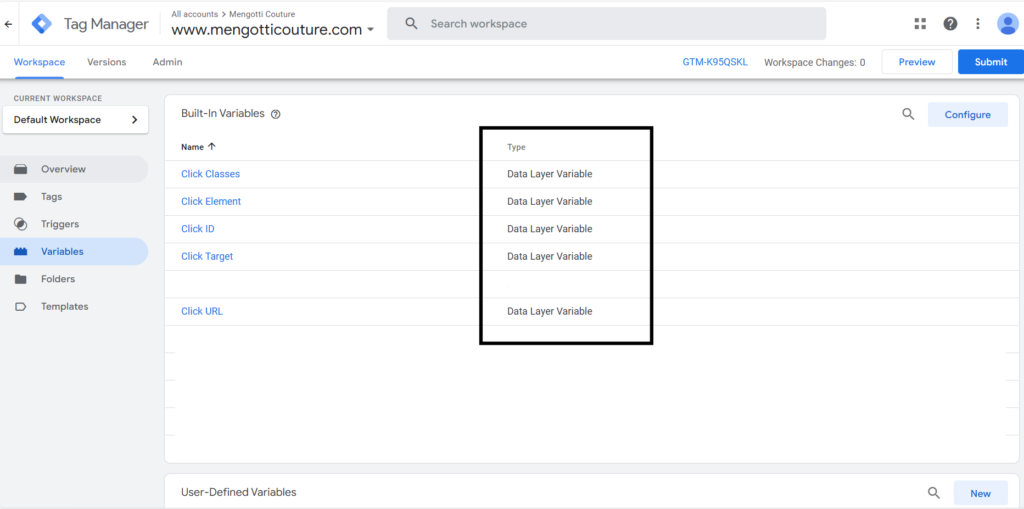1024x509 pixels.
Task: Click the New button for User-Defined Variables
Action: [980, 493]
